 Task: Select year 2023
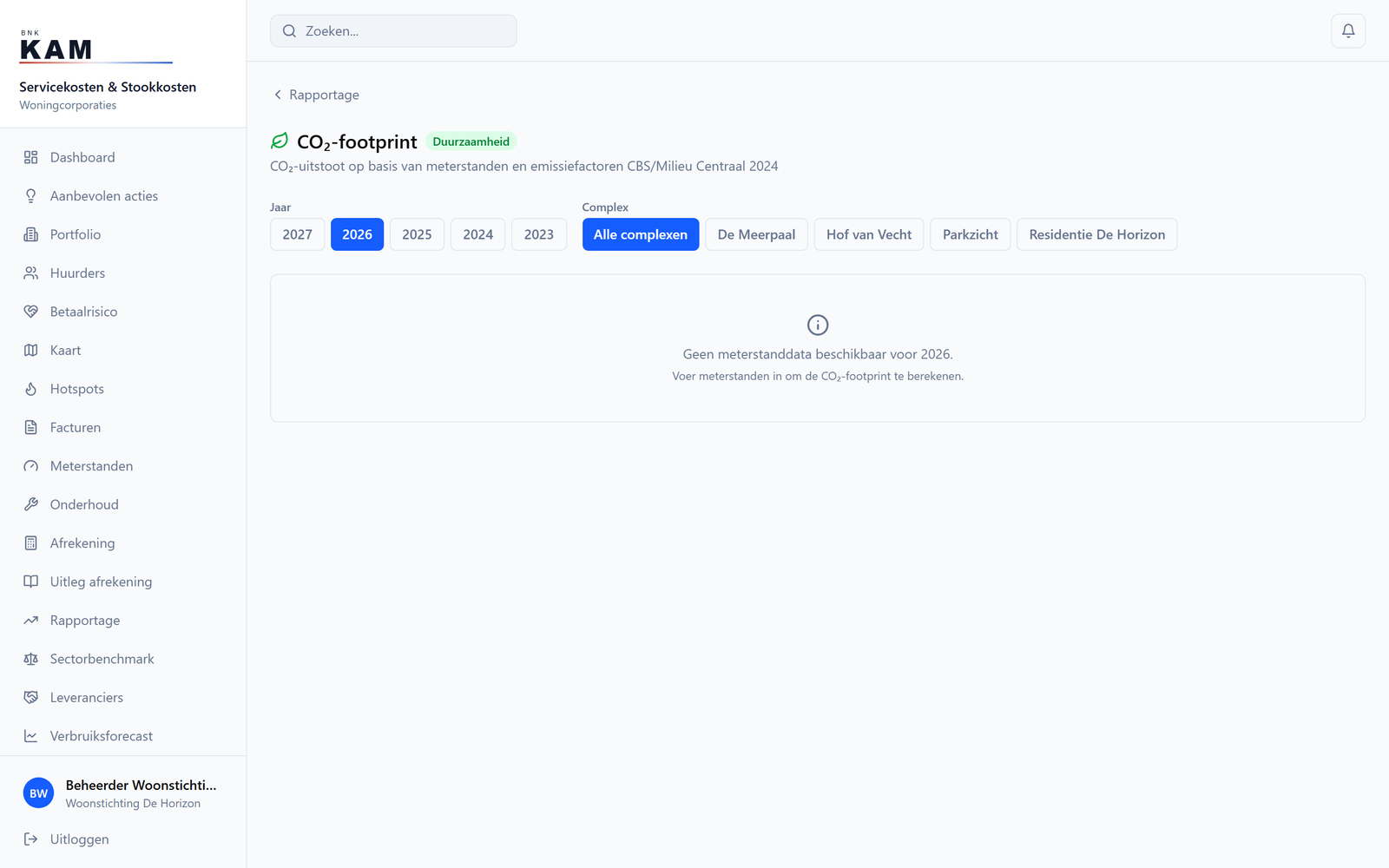tap(539, 234)
